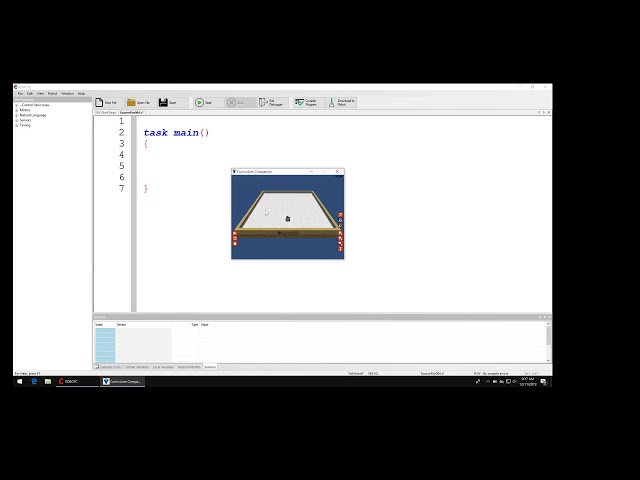Open the Window menu
This screenshot has height=480, width=640.
pos(67,93)
